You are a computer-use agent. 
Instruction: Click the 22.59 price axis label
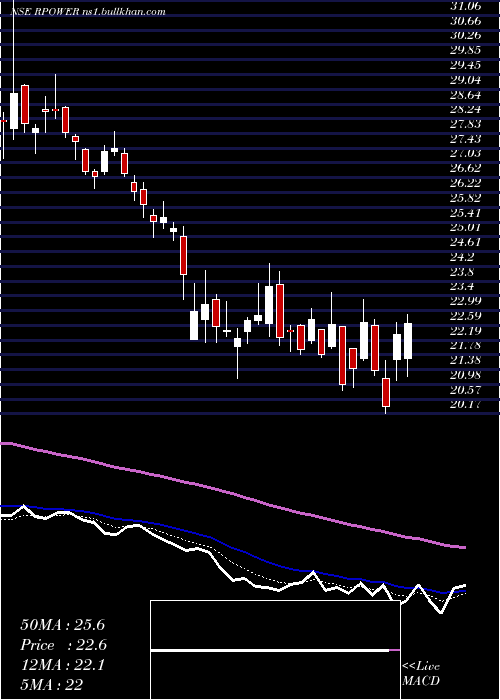click(466, 316)
